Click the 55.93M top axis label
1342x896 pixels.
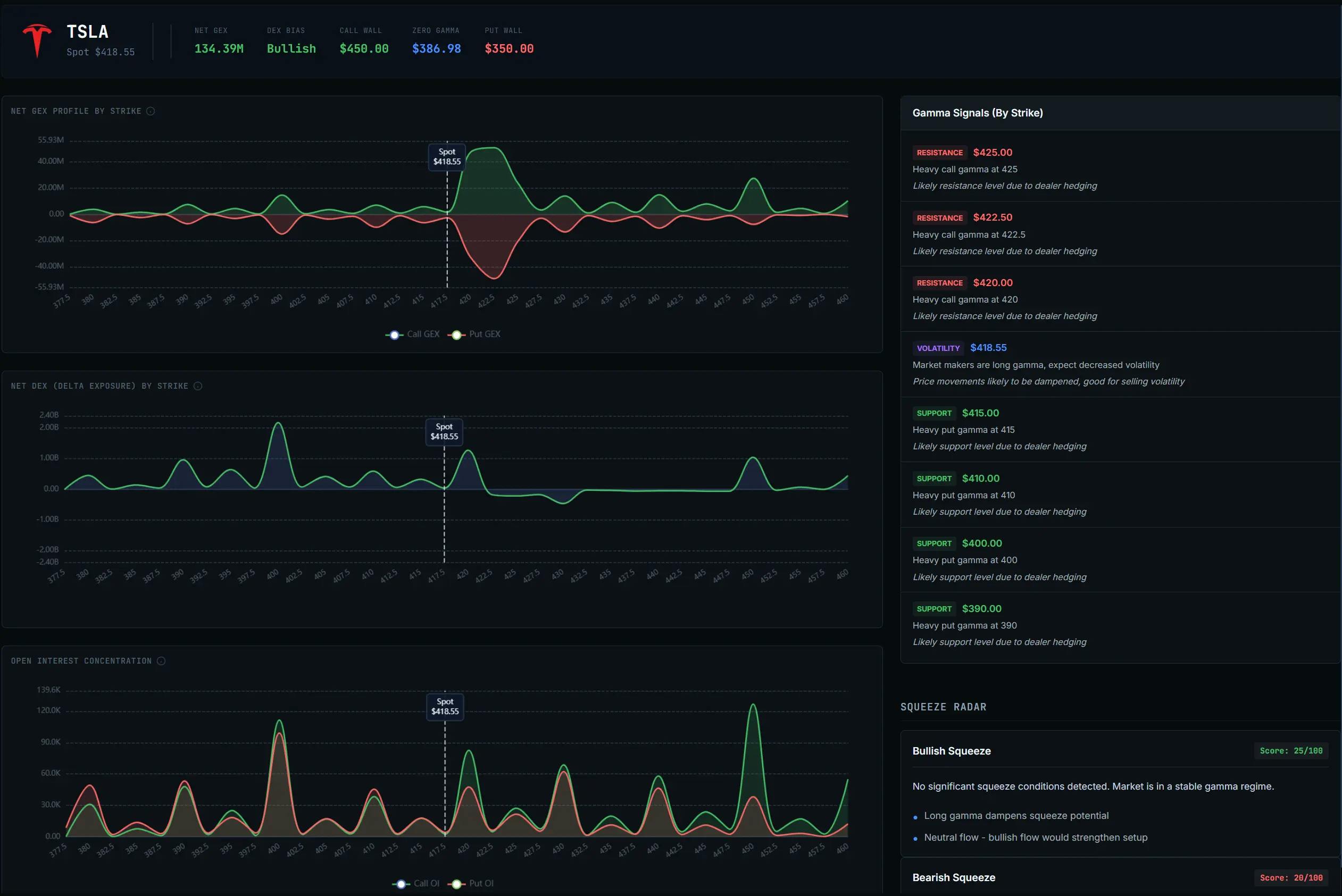point(51,140)
